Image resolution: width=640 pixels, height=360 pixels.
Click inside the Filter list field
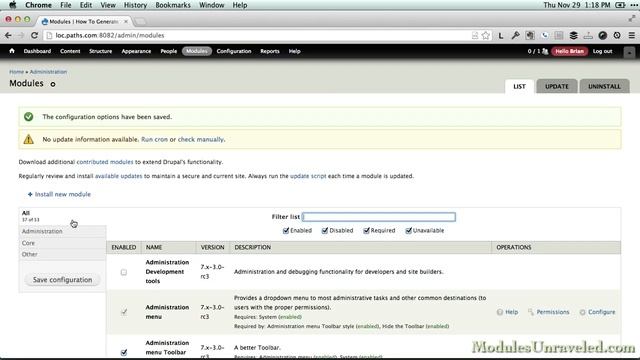(379, 217)
